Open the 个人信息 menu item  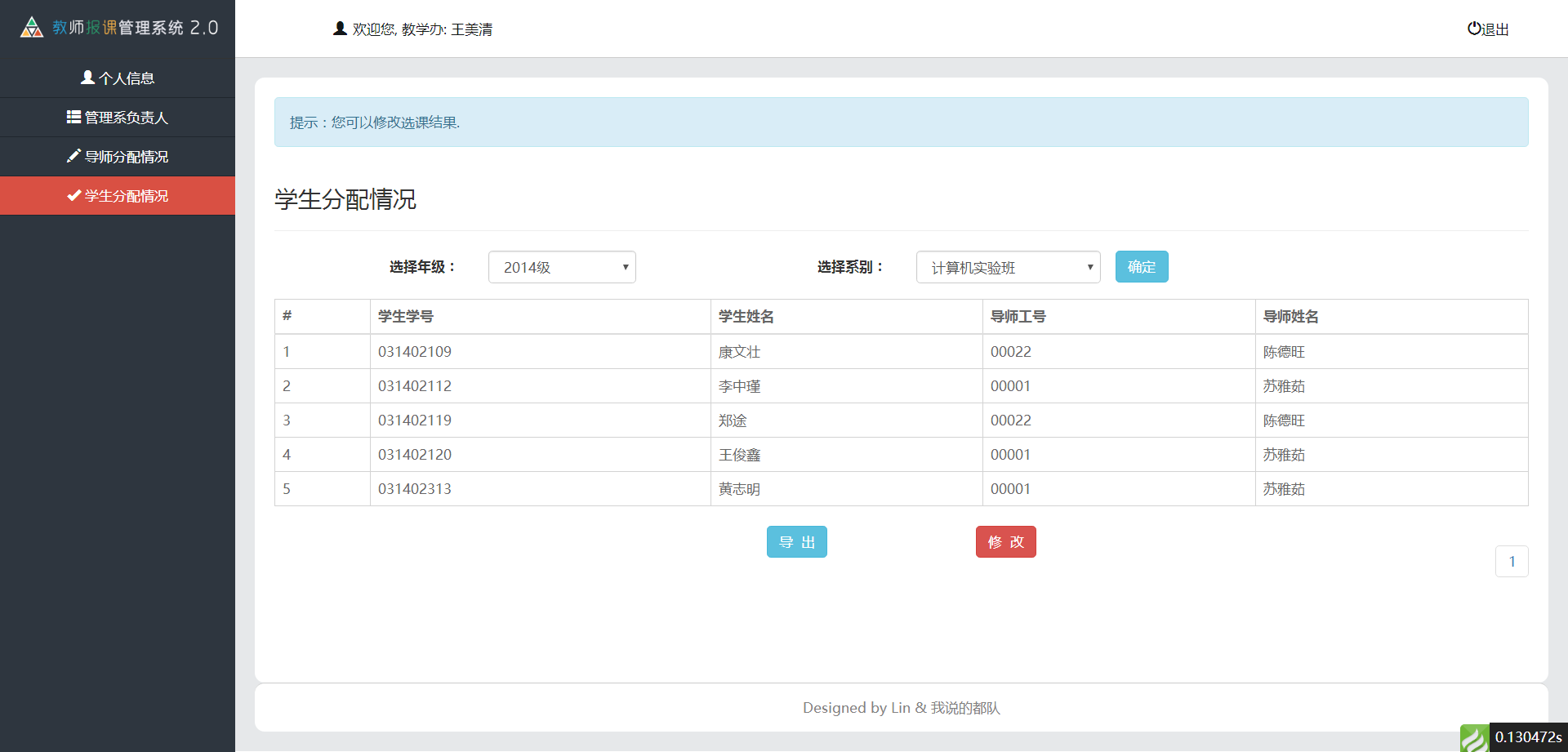(x=118, y=78)
